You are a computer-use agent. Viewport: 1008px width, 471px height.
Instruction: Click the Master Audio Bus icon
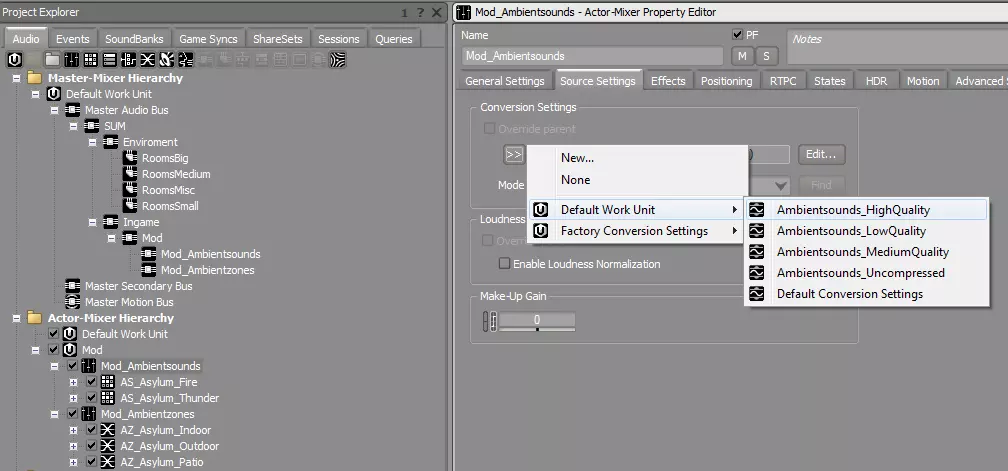coord(73,110)
